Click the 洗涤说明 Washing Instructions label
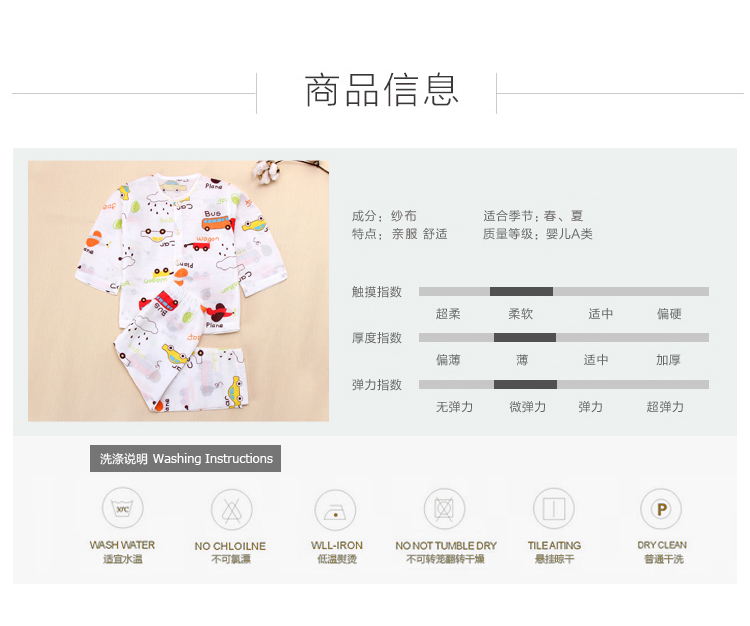The height and width of the screenshot is (626, 750). coord(186,459)
